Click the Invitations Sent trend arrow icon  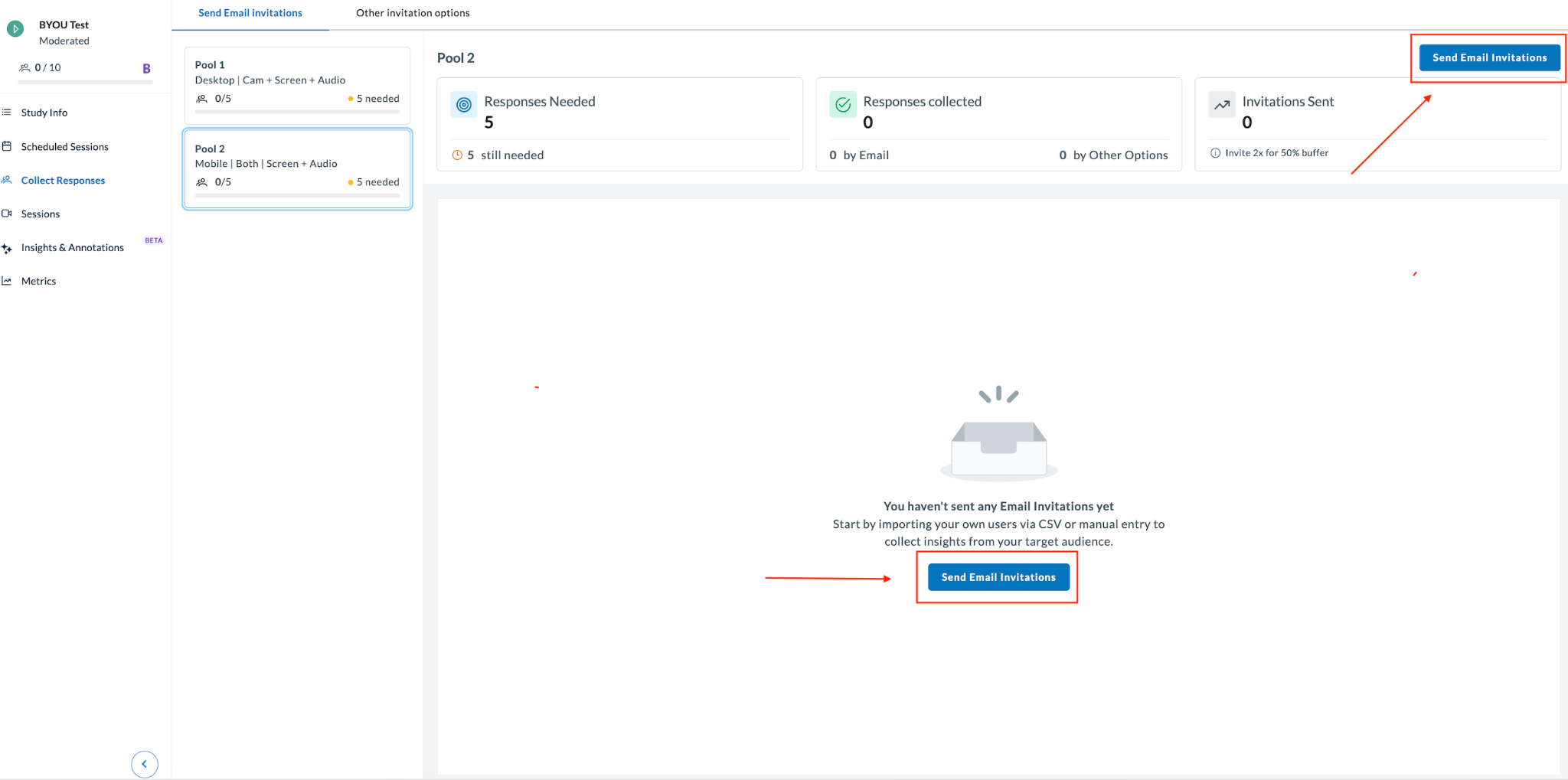[1222, 105]
